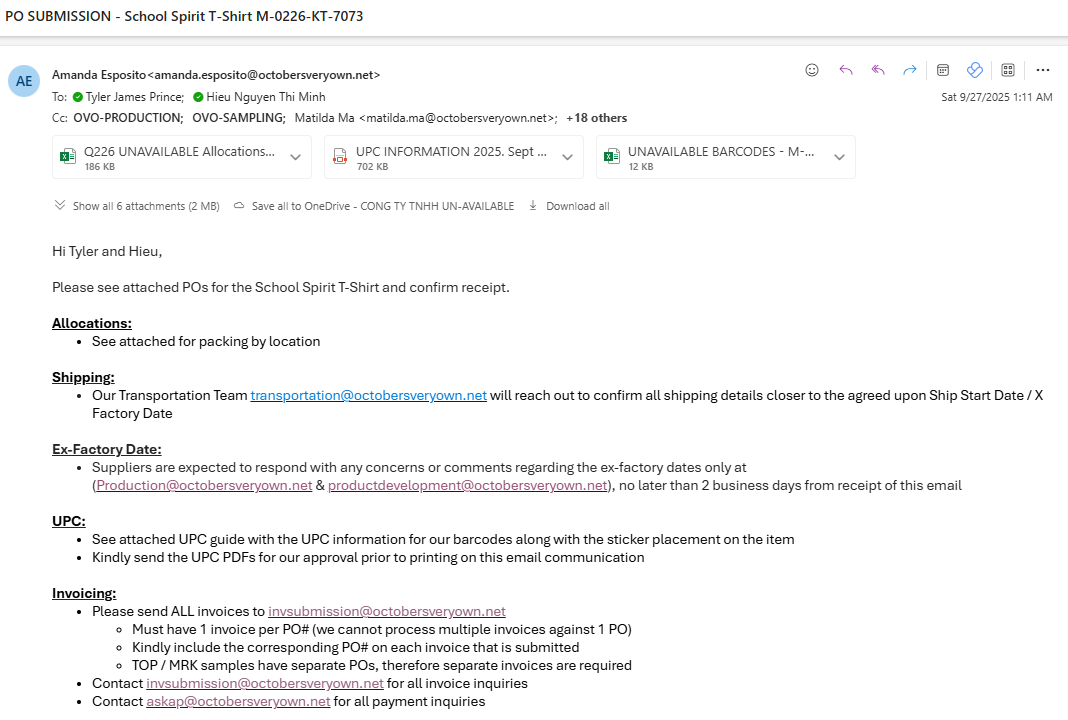Click the Reply arrow icon
Image resolution: width=1068 pixels, height=720 pixels.
click(x=845, y=70)
